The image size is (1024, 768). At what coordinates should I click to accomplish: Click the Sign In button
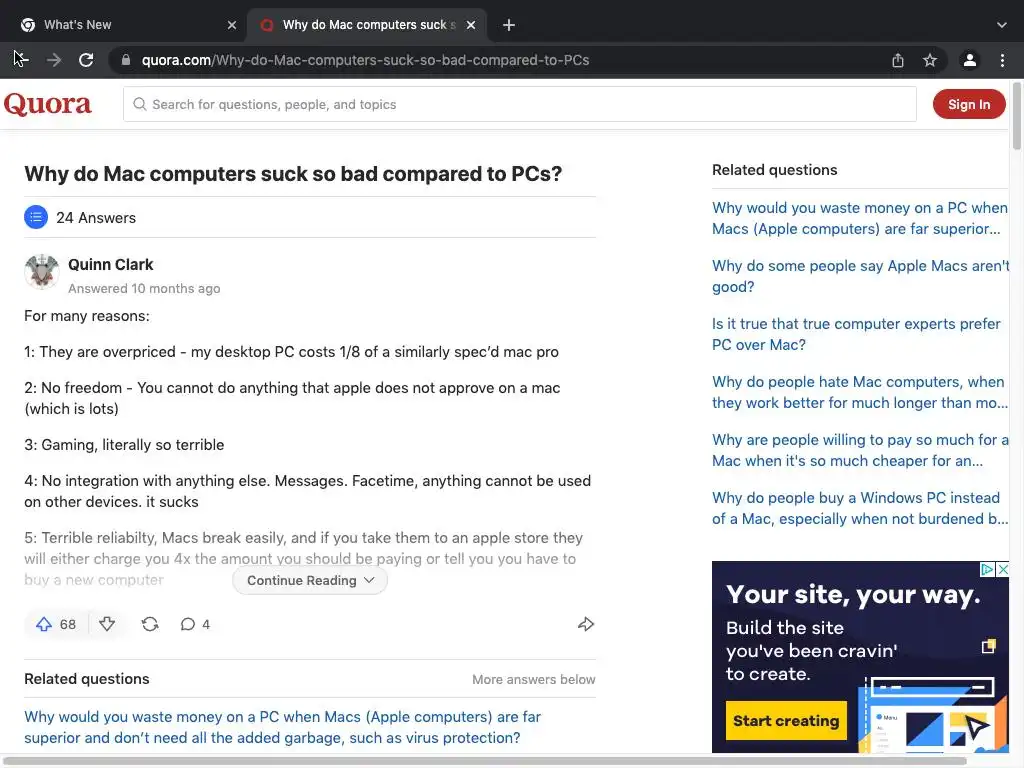[968, 104]
